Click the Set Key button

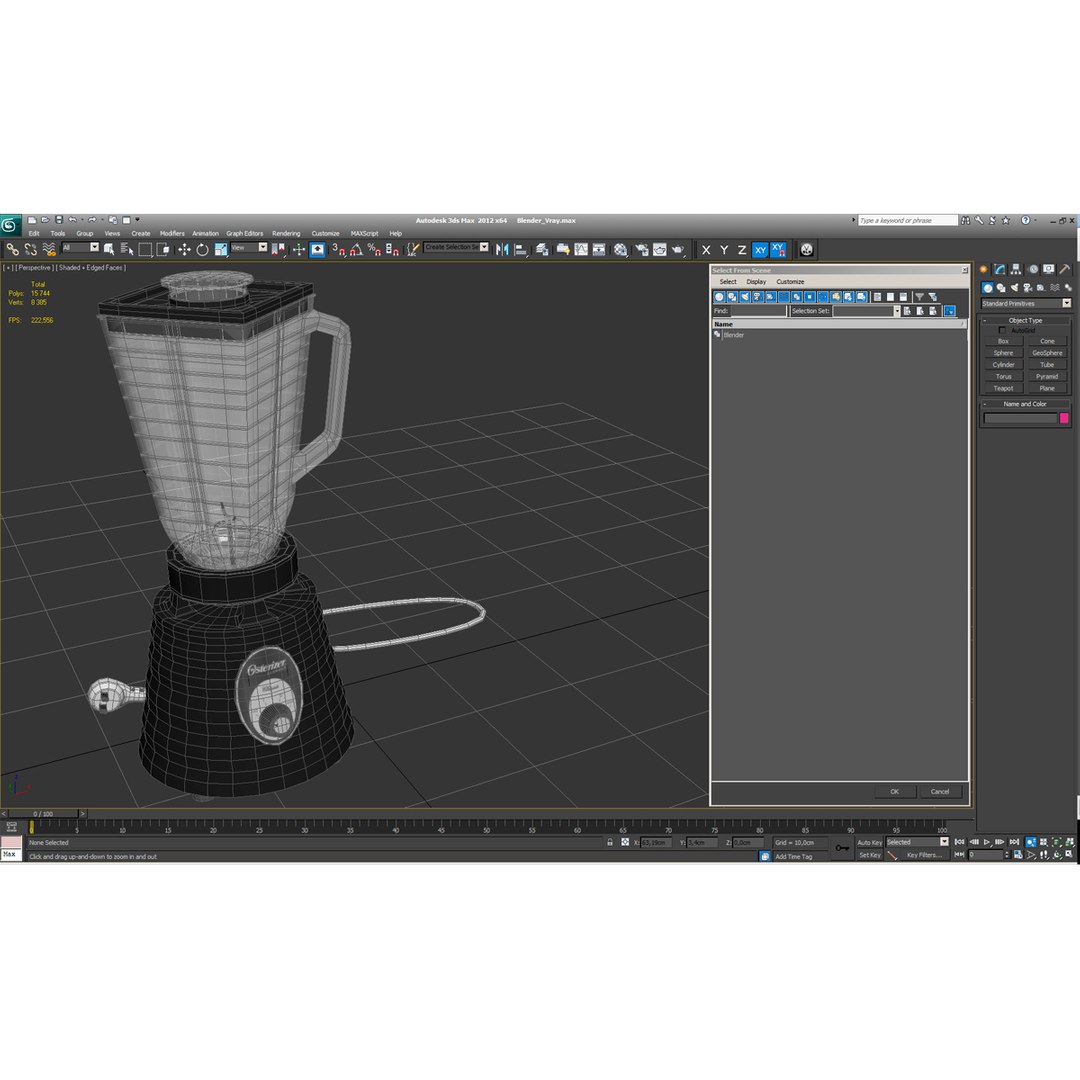tap(870, 855)
